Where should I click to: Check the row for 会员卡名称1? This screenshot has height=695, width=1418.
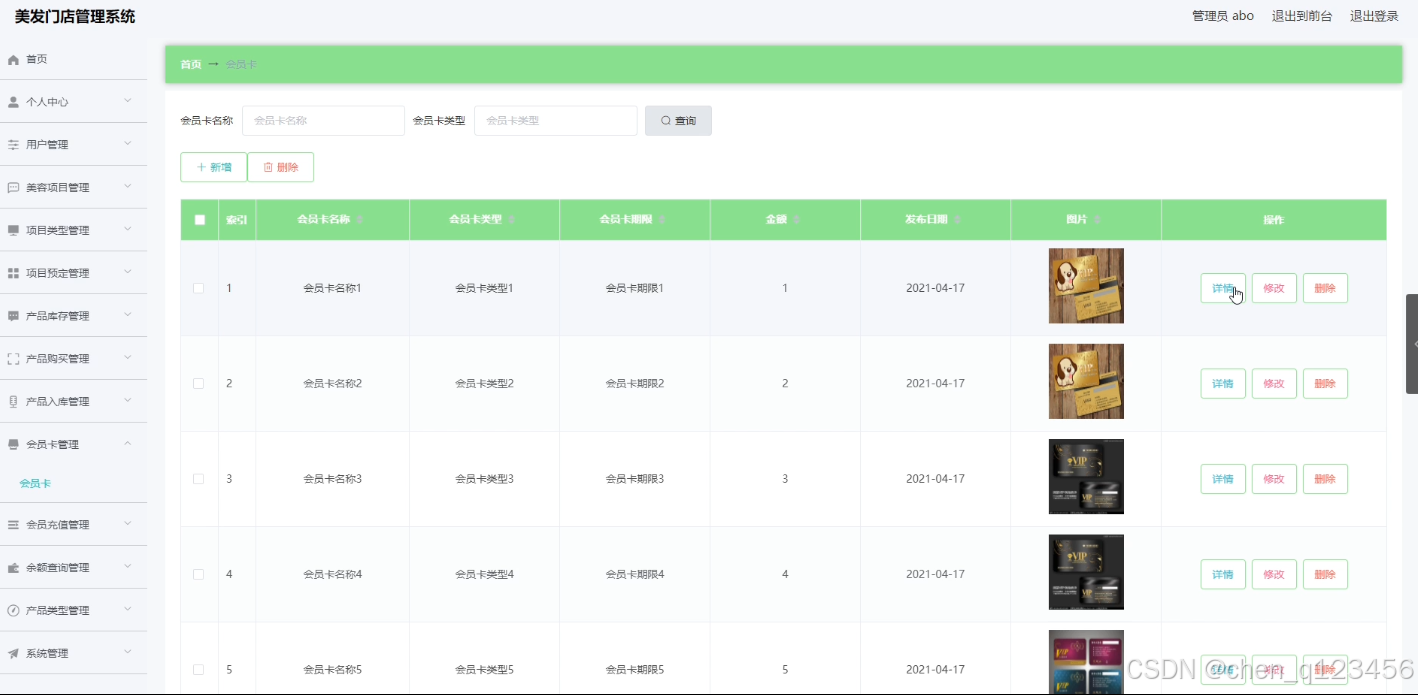(x=198, y=288)
